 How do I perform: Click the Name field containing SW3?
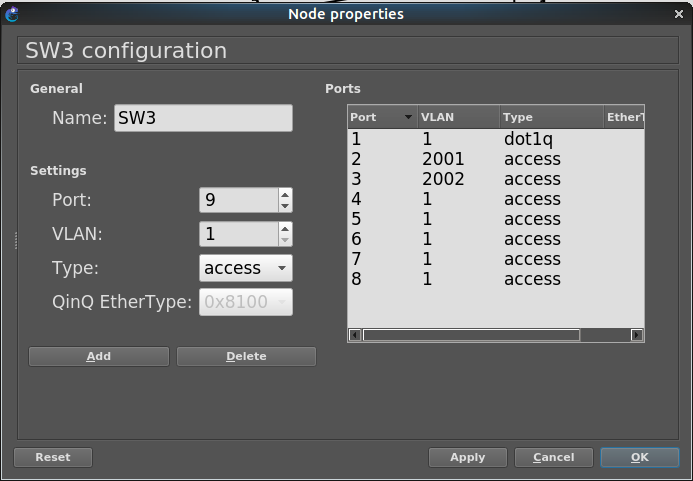pos(203,118)
